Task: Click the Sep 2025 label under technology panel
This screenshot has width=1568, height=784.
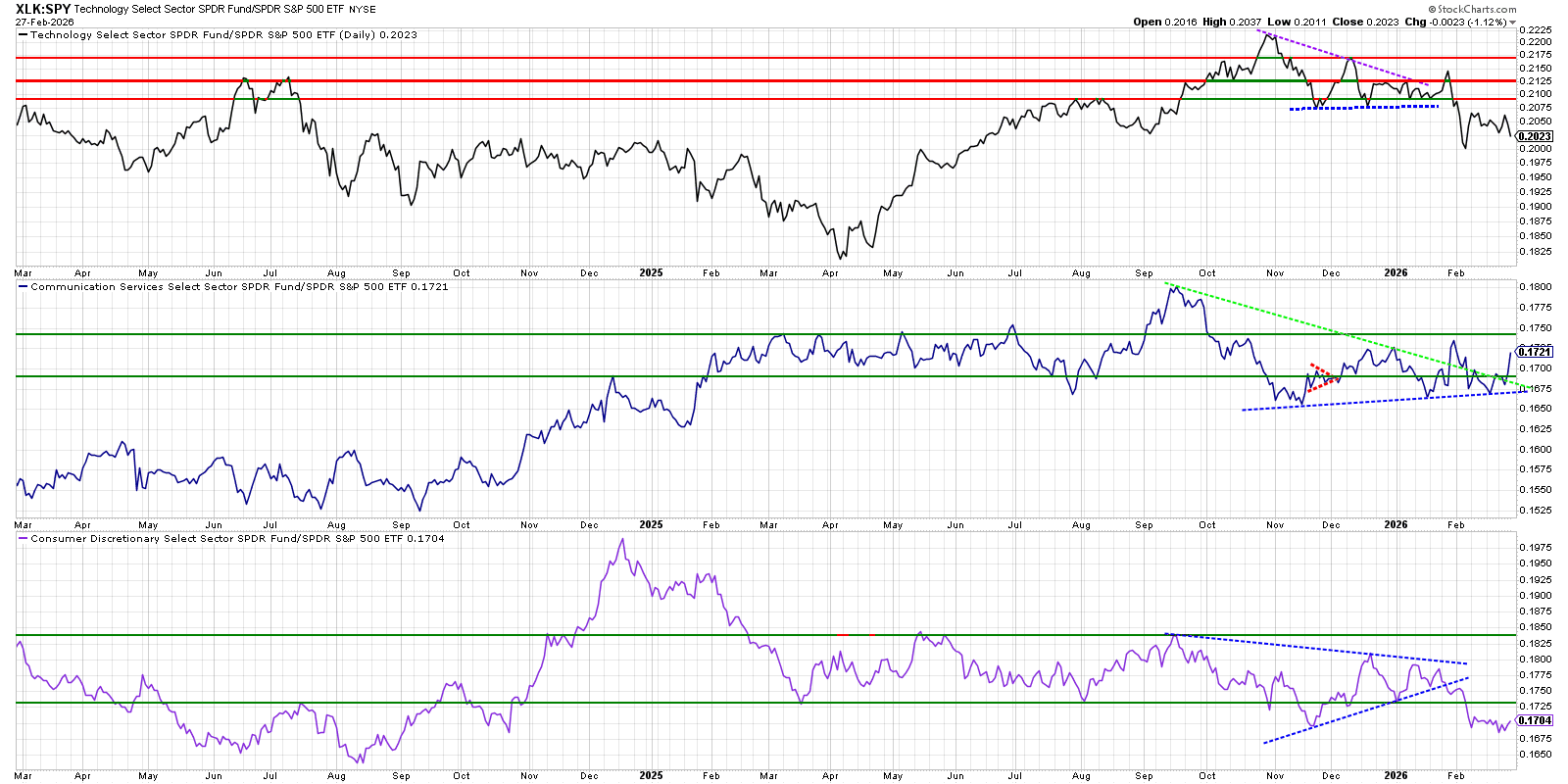Action: click(x=1144, y=273)
